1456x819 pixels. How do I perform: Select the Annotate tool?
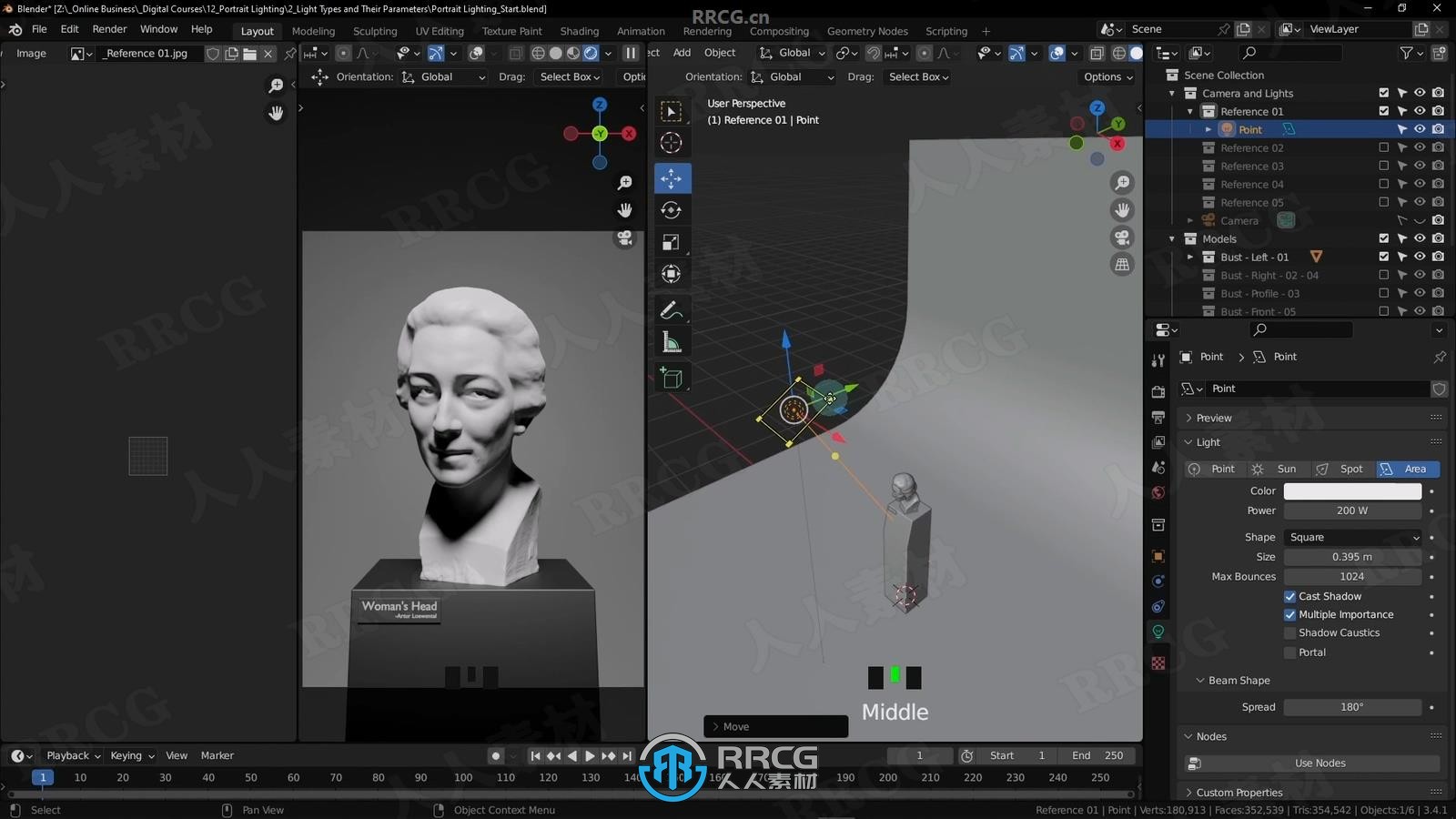click(x=672, y=310)
